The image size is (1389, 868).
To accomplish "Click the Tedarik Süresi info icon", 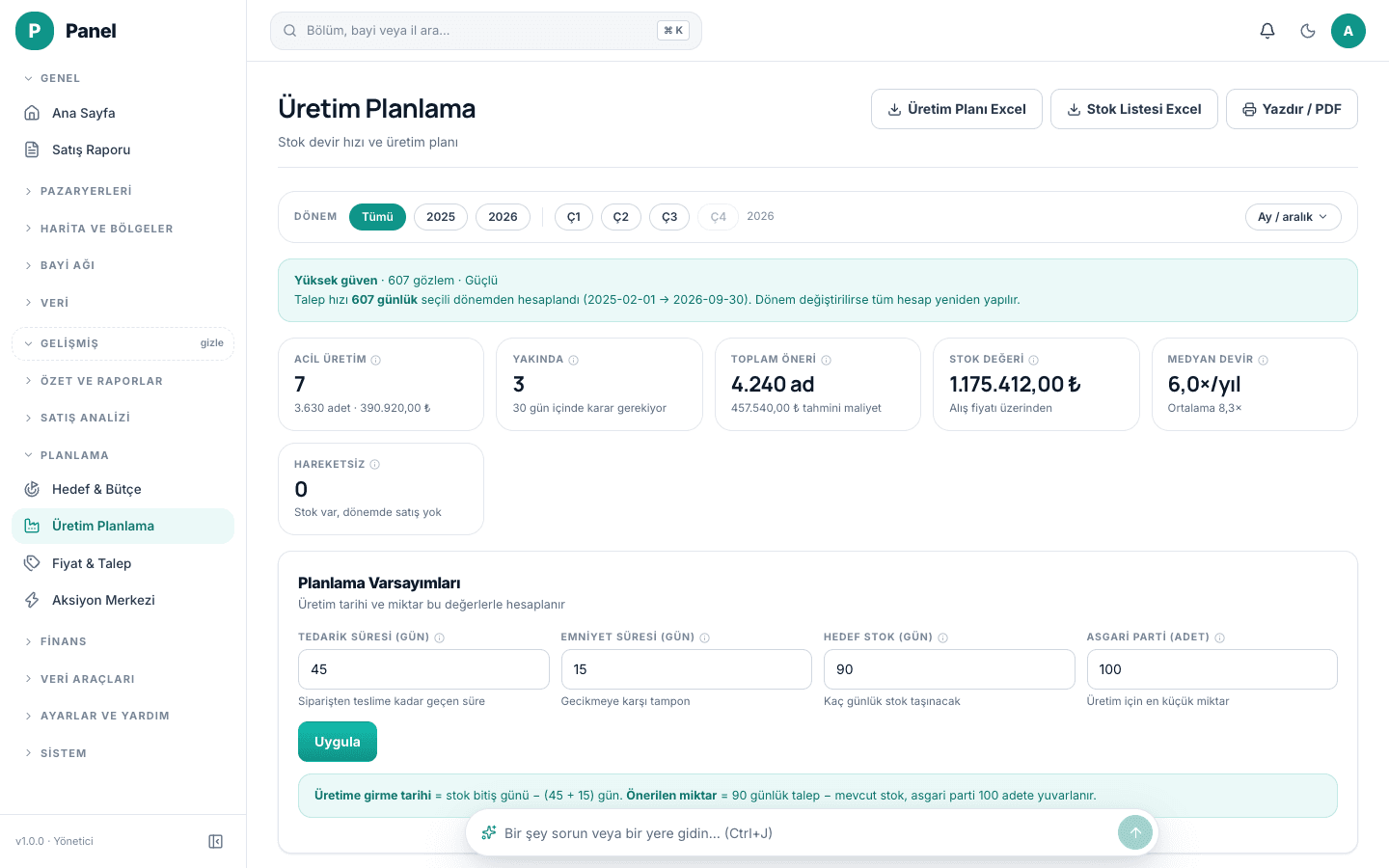I will 439,637.
